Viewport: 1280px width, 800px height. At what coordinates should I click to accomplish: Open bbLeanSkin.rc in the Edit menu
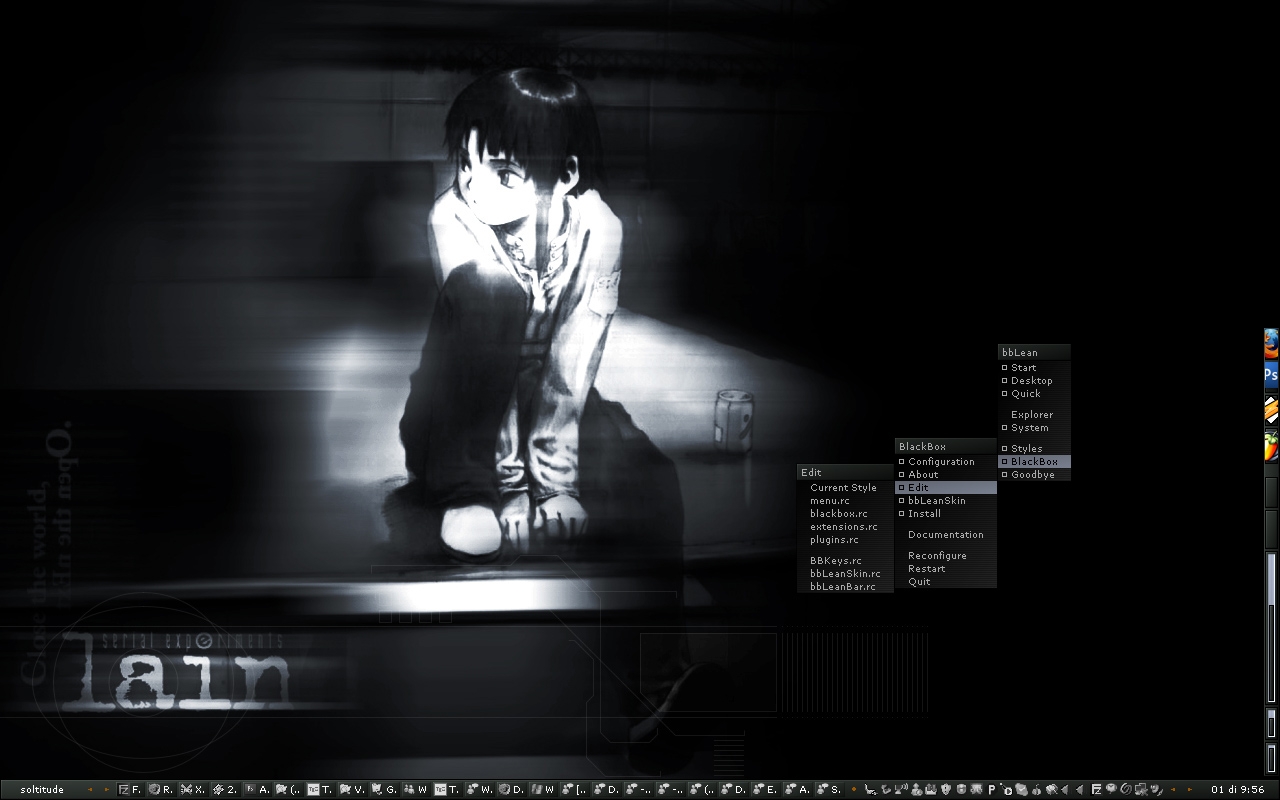point(845,574)
